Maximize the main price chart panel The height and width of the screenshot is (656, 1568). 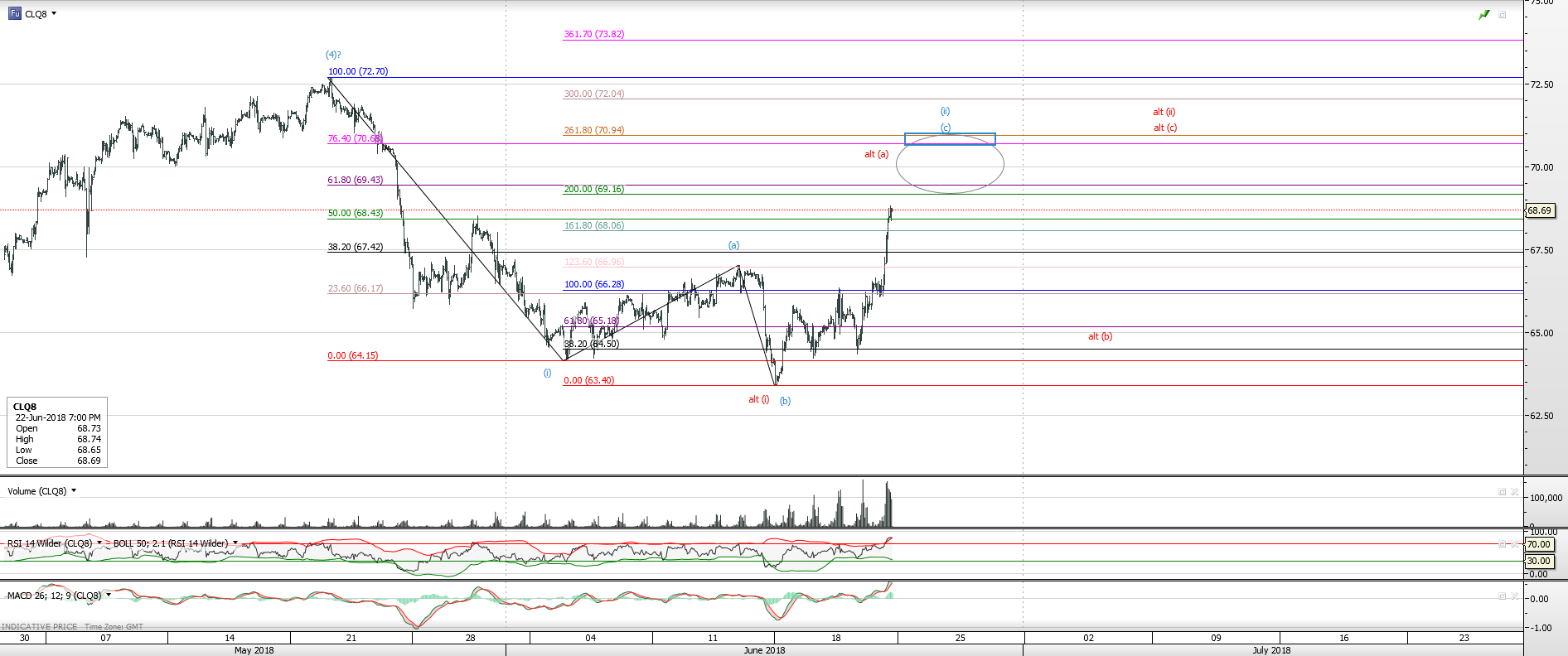[x=1502, y=15]
